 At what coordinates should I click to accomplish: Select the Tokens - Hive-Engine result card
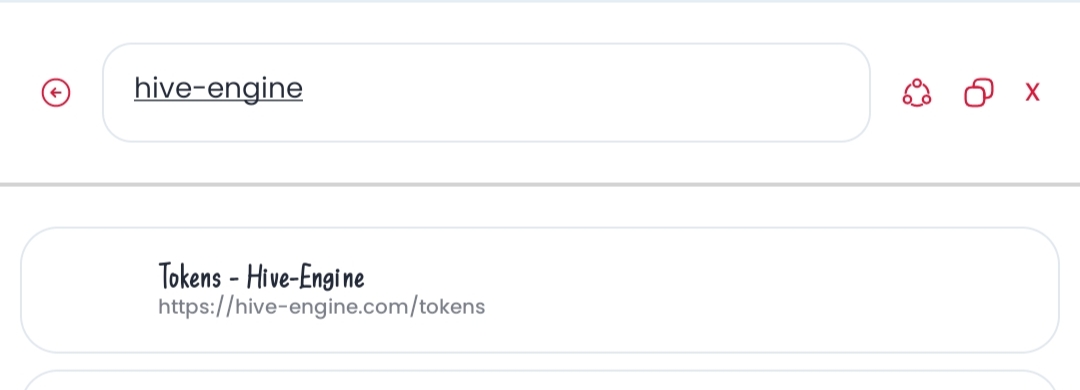point(540,290)
